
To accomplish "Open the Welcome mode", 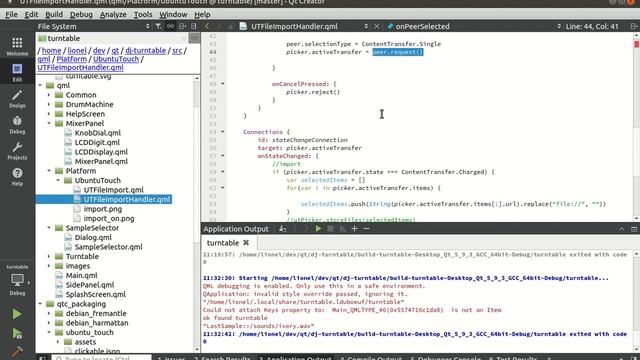I will click(17, 46).
